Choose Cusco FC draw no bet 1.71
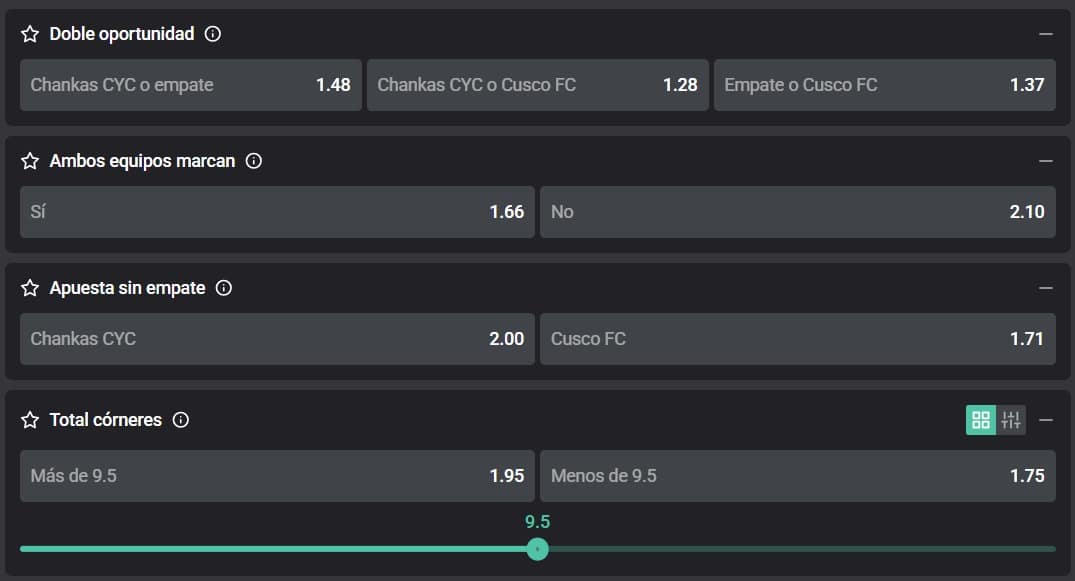The height and width of the screenshot is (581, 1075). click(797, 339)
